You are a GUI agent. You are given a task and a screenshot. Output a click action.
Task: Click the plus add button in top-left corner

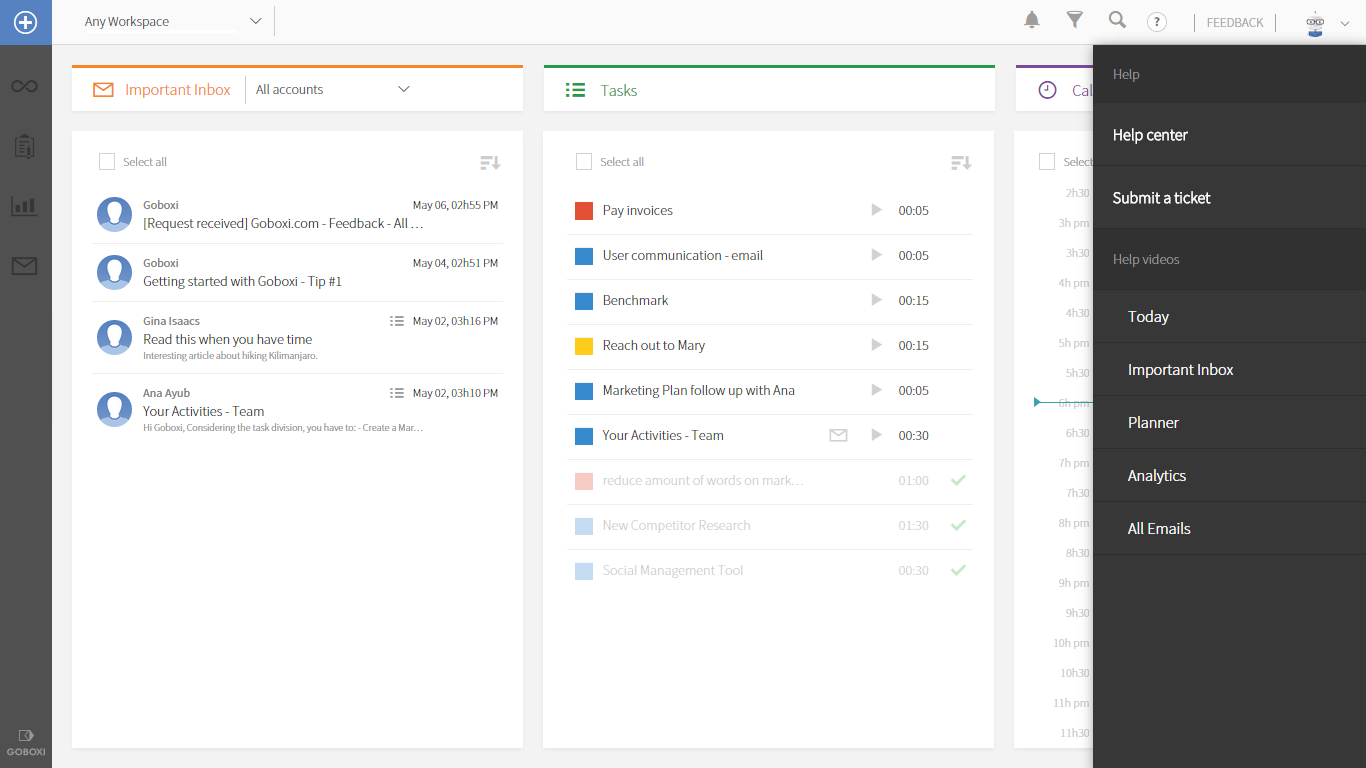tap(25, 22)
